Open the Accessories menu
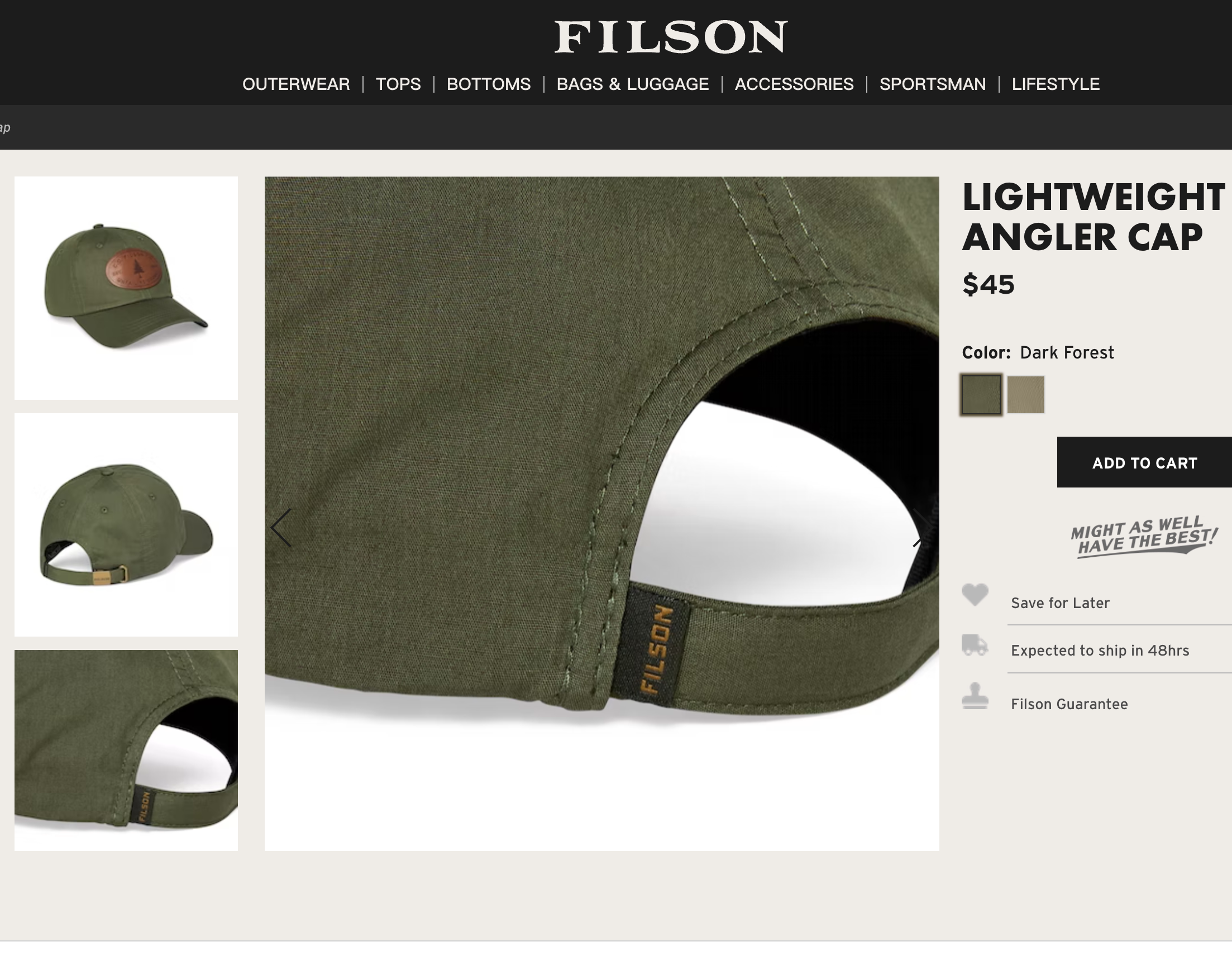 [794, 84]
